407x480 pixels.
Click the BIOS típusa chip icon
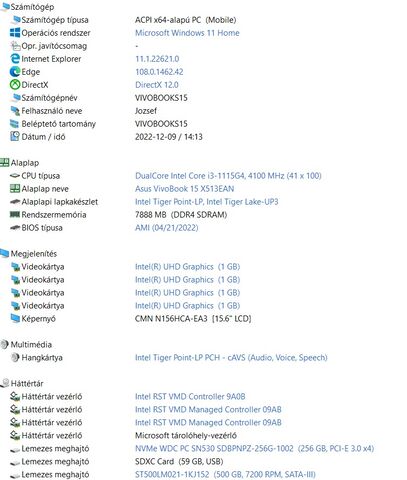[x=15, y=228]
